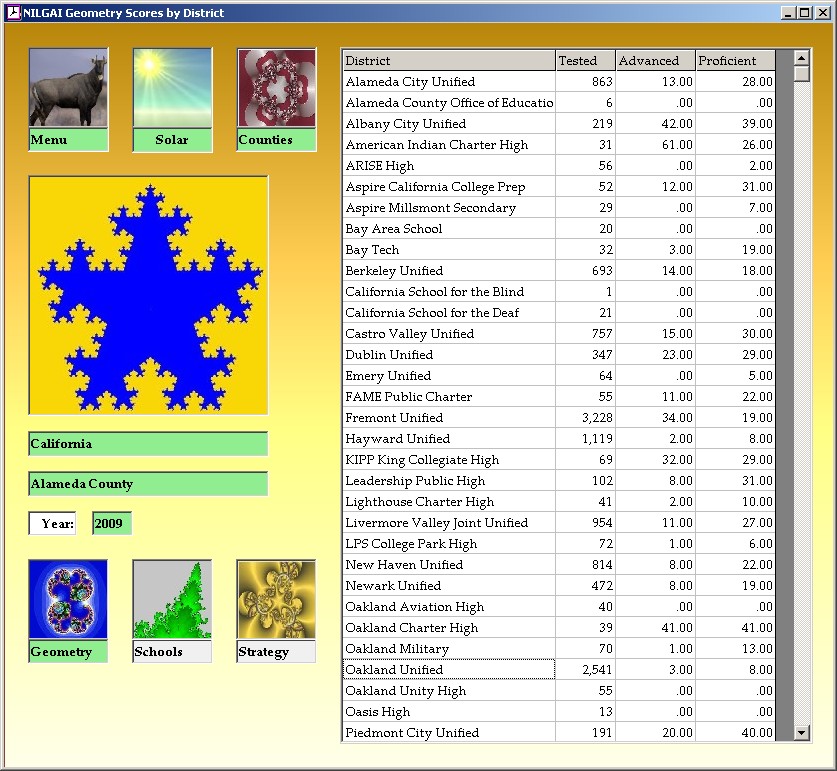This screenshot has height=771, width=837.
Task: Click the application icon in title bar
Action: point(13,13)
